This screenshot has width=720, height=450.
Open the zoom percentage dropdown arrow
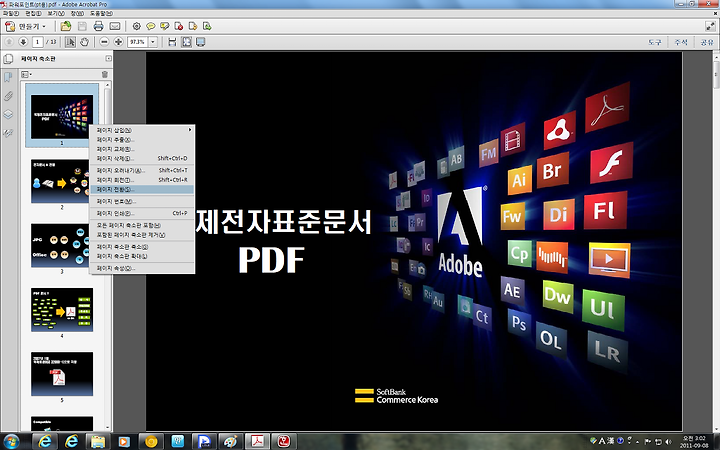pos(153,42)
